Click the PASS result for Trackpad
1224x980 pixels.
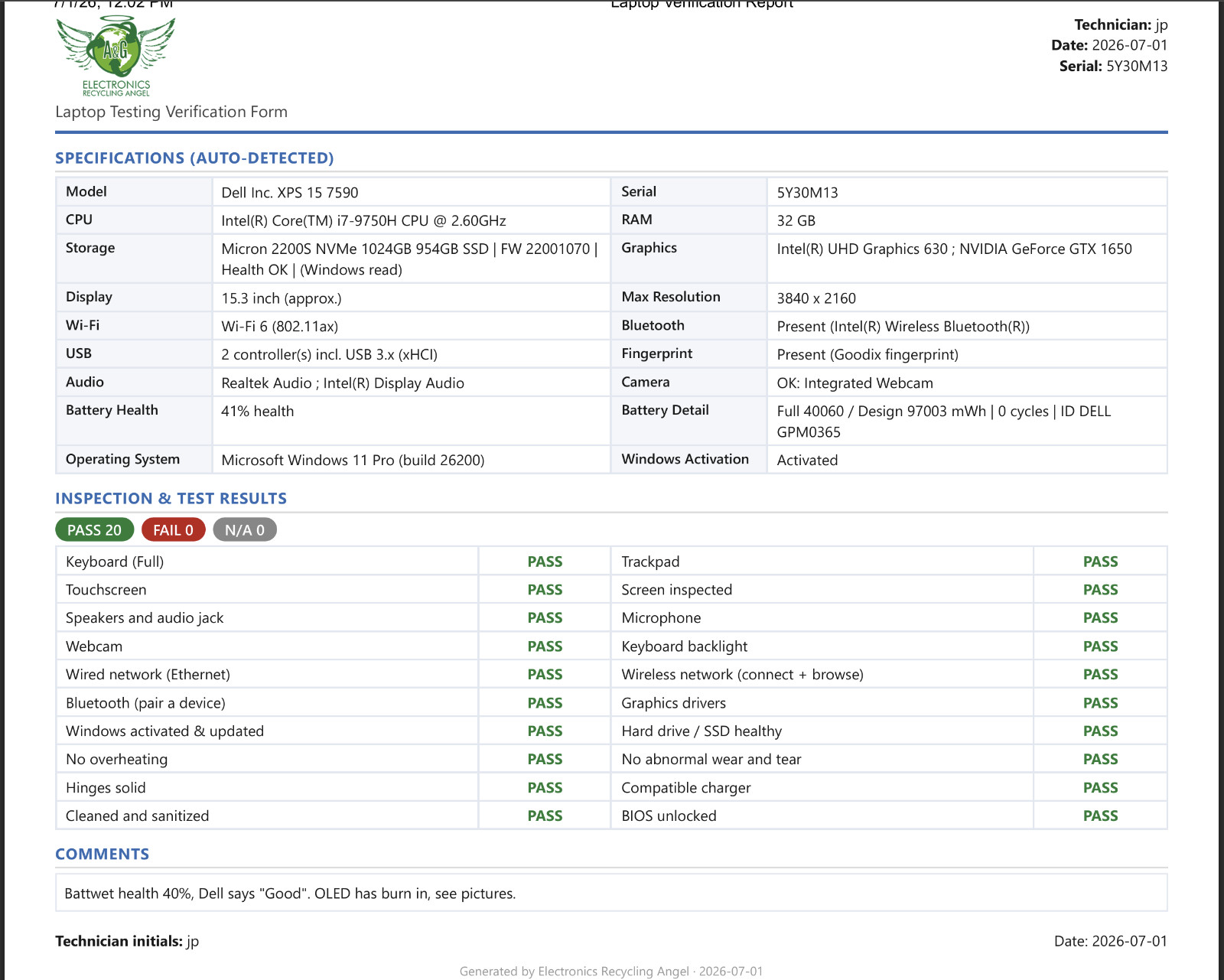[1101, 562]
